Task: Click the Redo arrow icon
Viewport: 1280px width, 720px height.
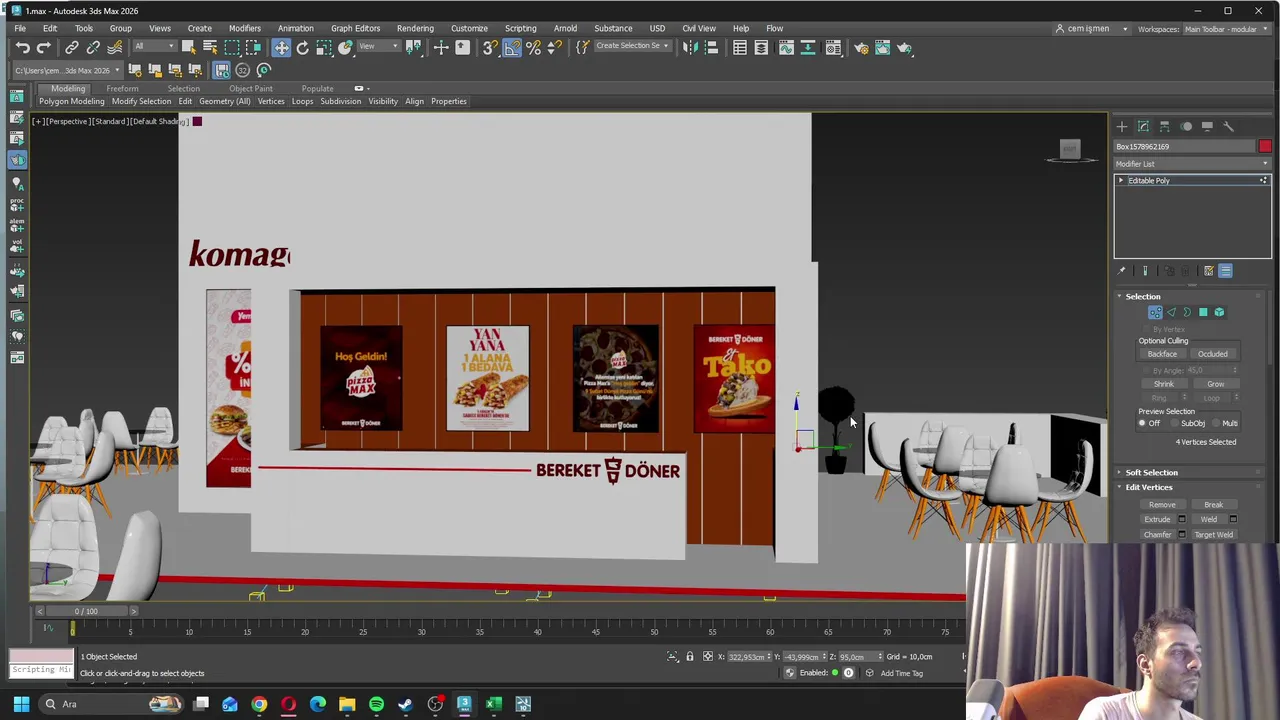Action: 43,48
